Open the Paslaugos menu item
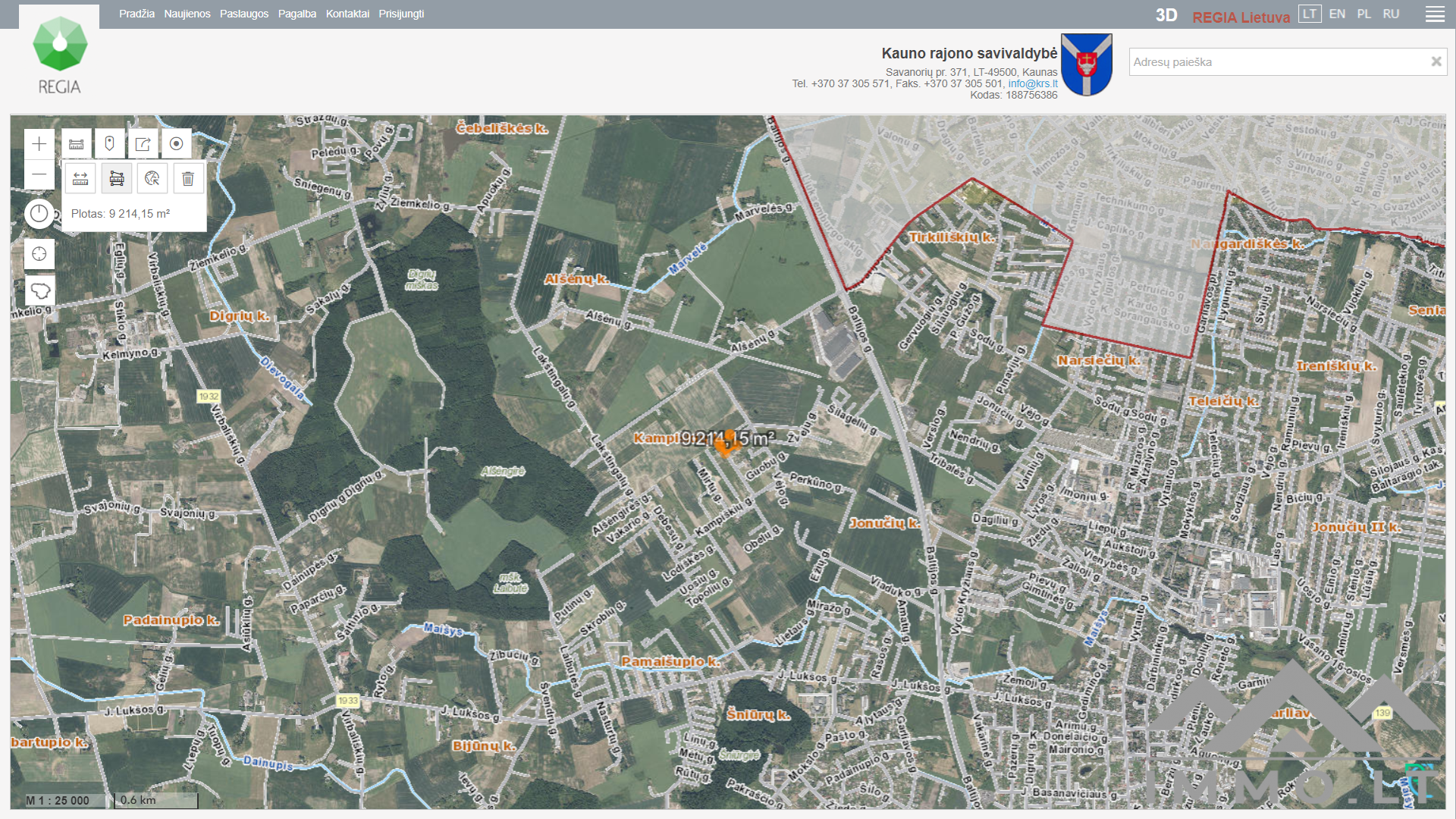Image resolution: width=1456 pixels, height=819 pixels. (244, 14)
